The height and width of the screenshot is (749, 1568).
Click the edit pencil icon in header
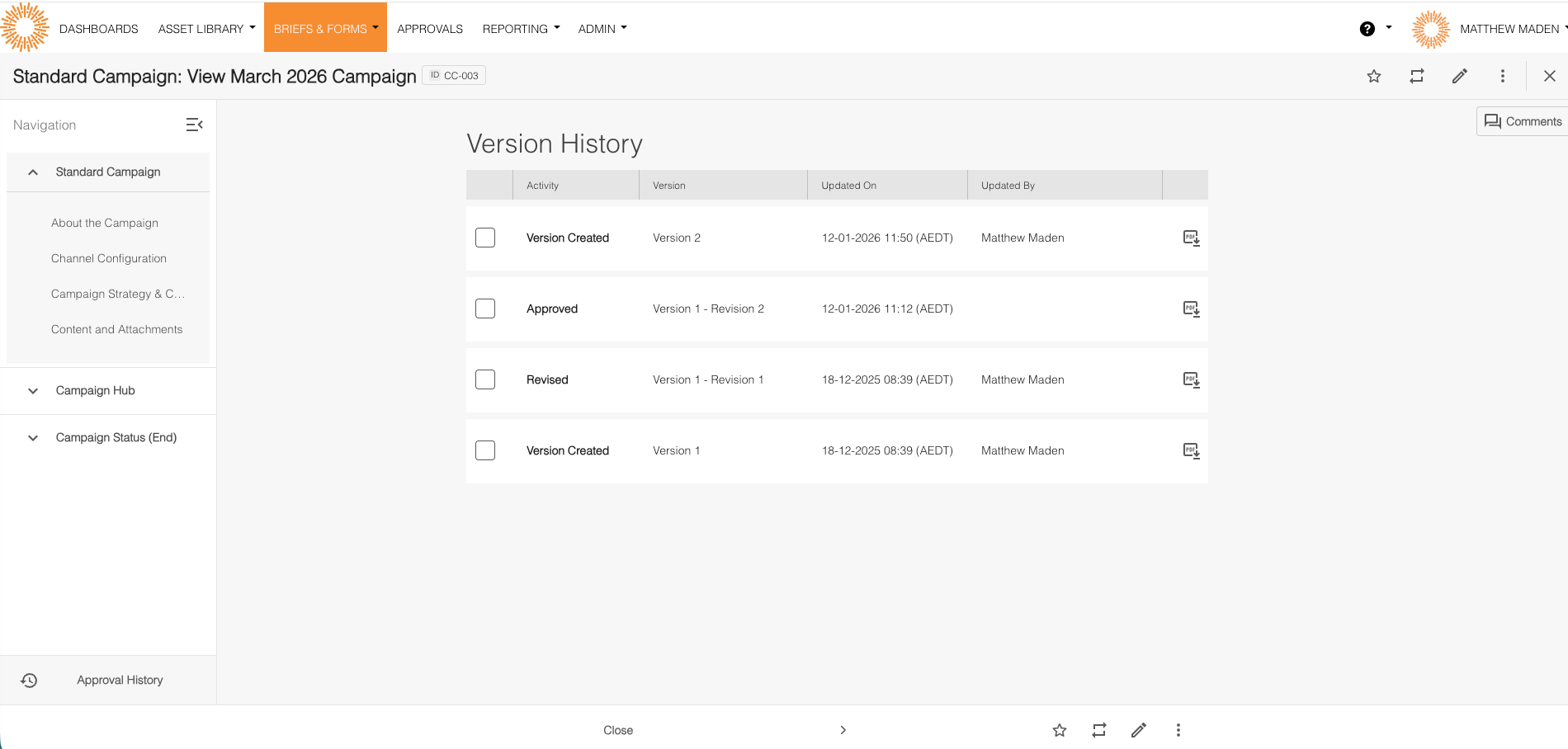tap(1459, 76)
